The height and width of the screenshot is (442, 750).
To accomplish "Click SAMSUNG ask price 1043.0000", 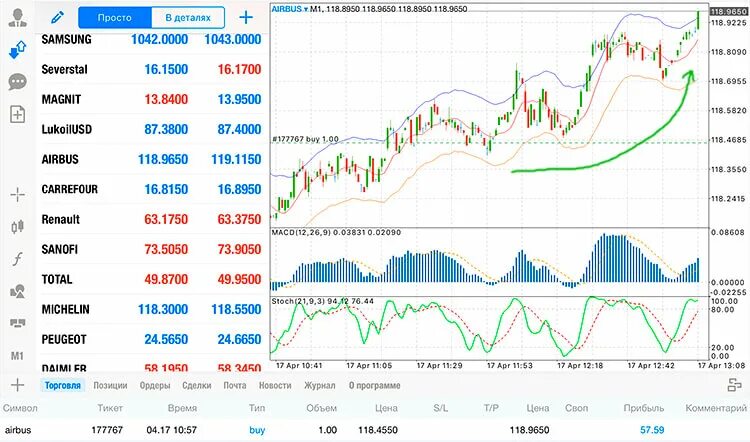I will [x=233, y=39].
